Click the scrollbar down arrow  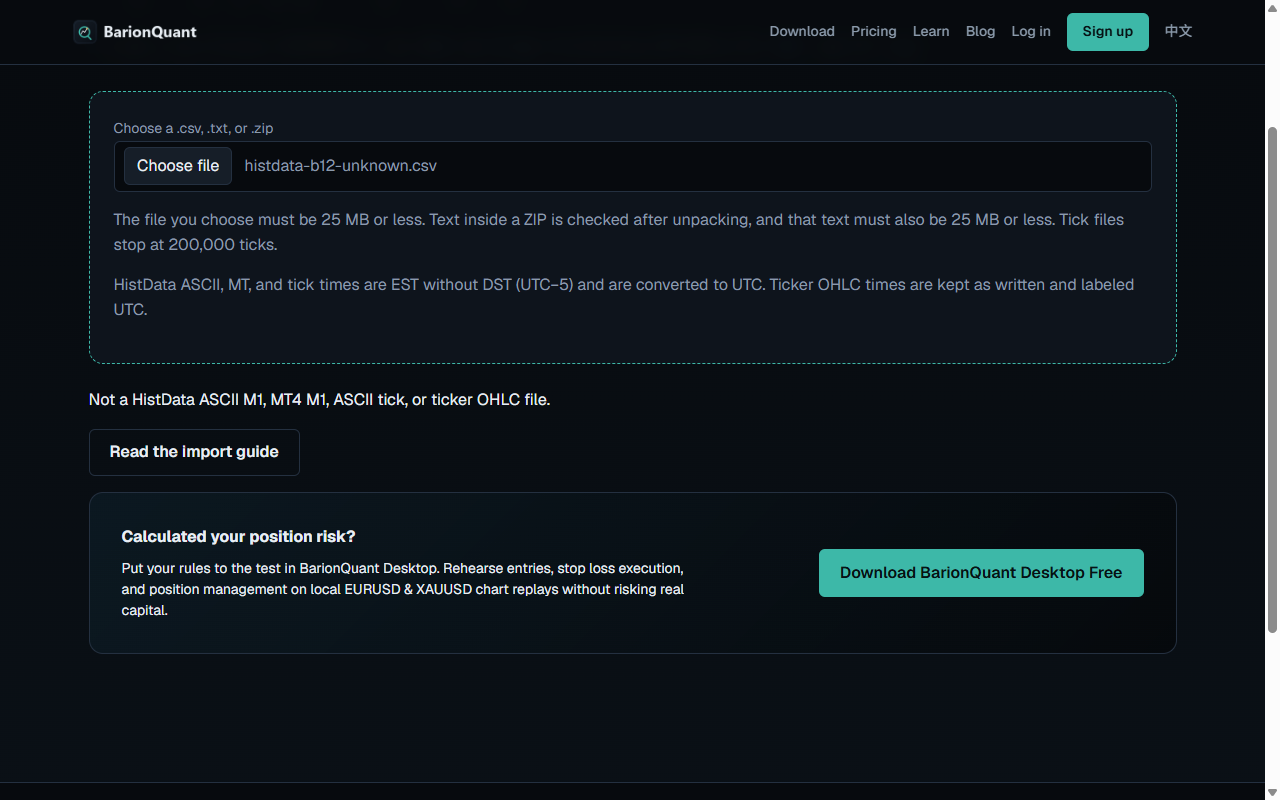1272,792
